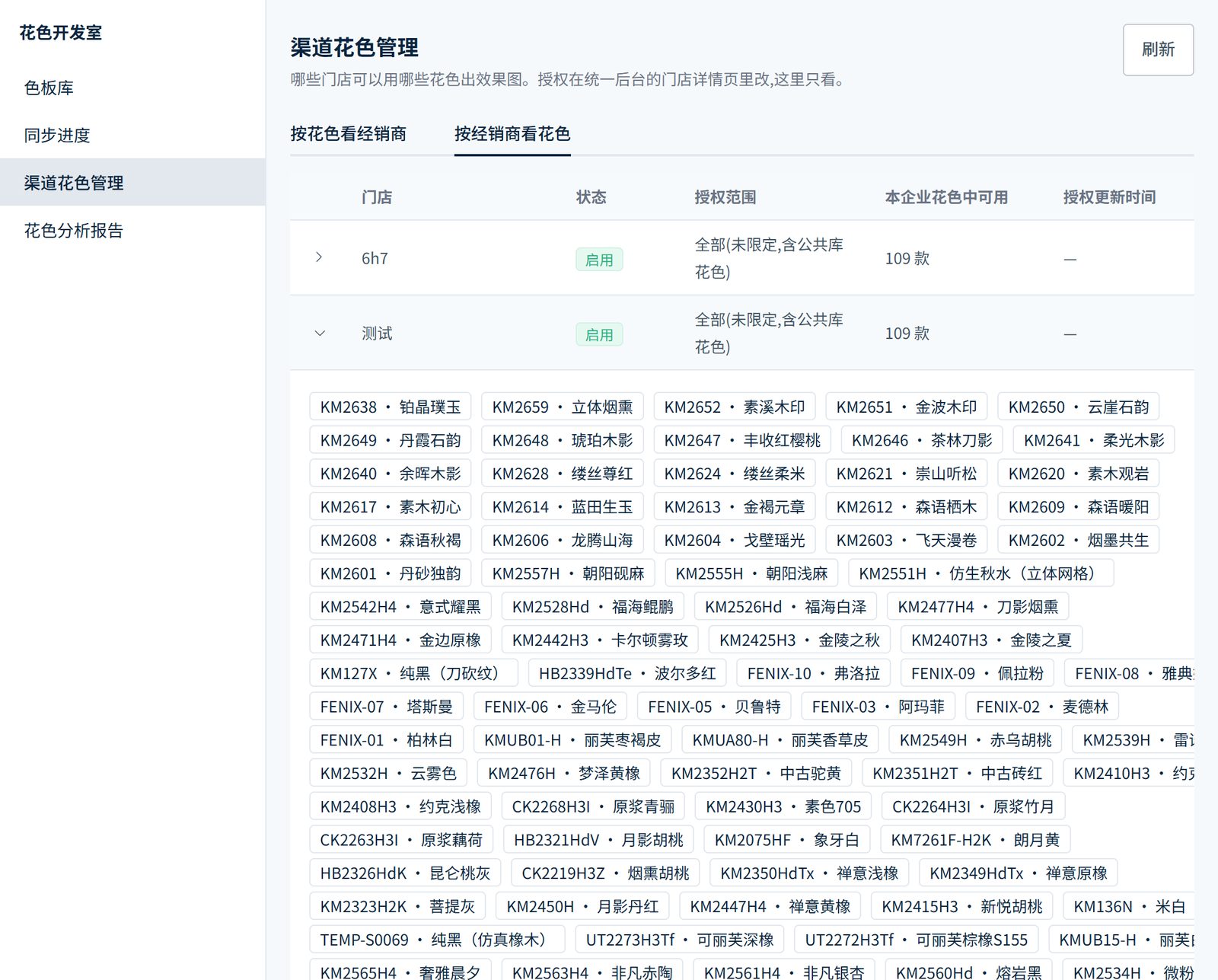Click the KM2606 · 龙腾山海 tag
Image resolution: width=1218 pixels, height=980 pixels.
click(x=563, y=540)
